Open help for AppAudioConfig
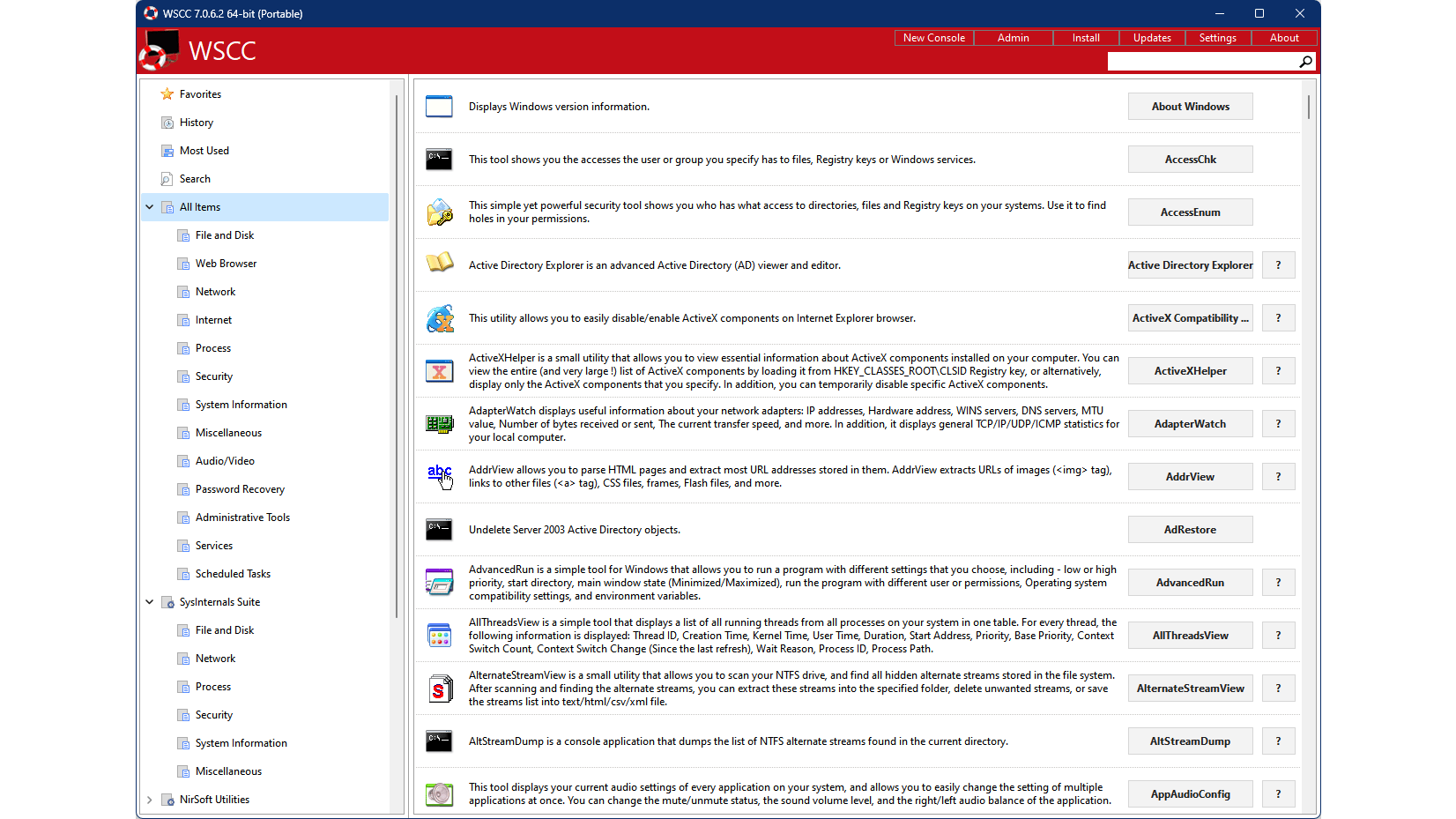Screen dimensions: 1456x819 [x=1278, y=794]
